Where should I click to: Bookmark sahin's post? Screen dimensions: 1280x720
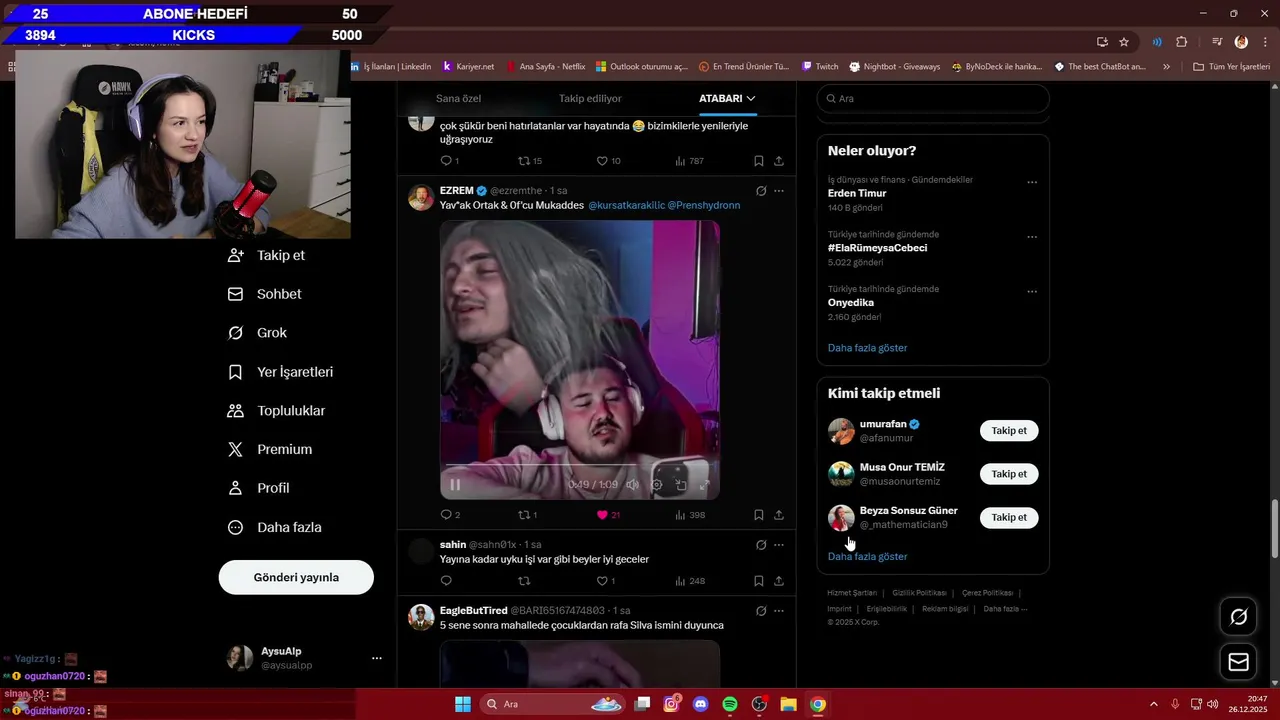pyautogui.click(x=759, y=581)
